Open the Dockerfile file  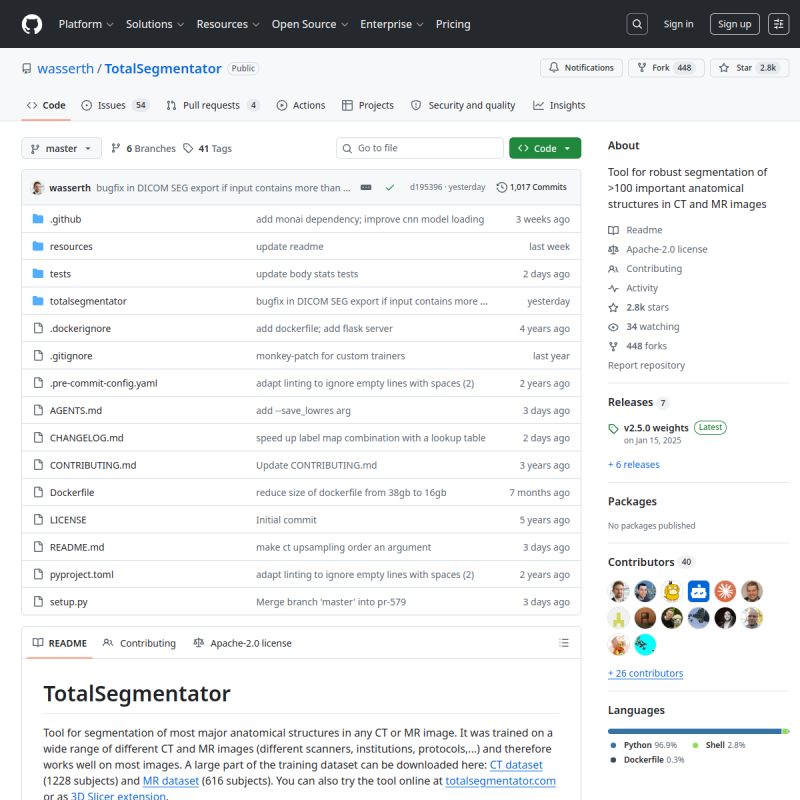(72, 492)
